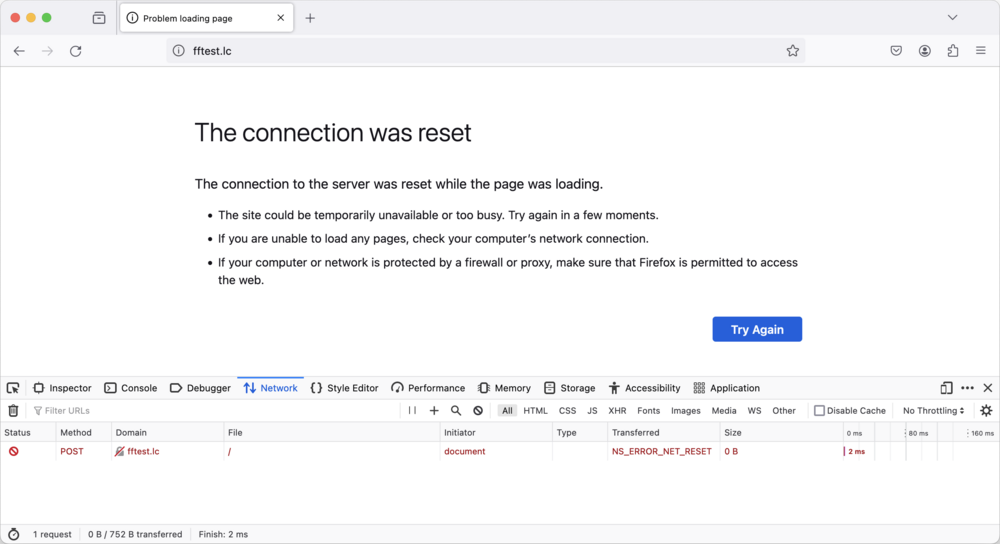This screenshot has height=544, width=1000.
Task: Click the Filter URLs input field
Action: 215,411
